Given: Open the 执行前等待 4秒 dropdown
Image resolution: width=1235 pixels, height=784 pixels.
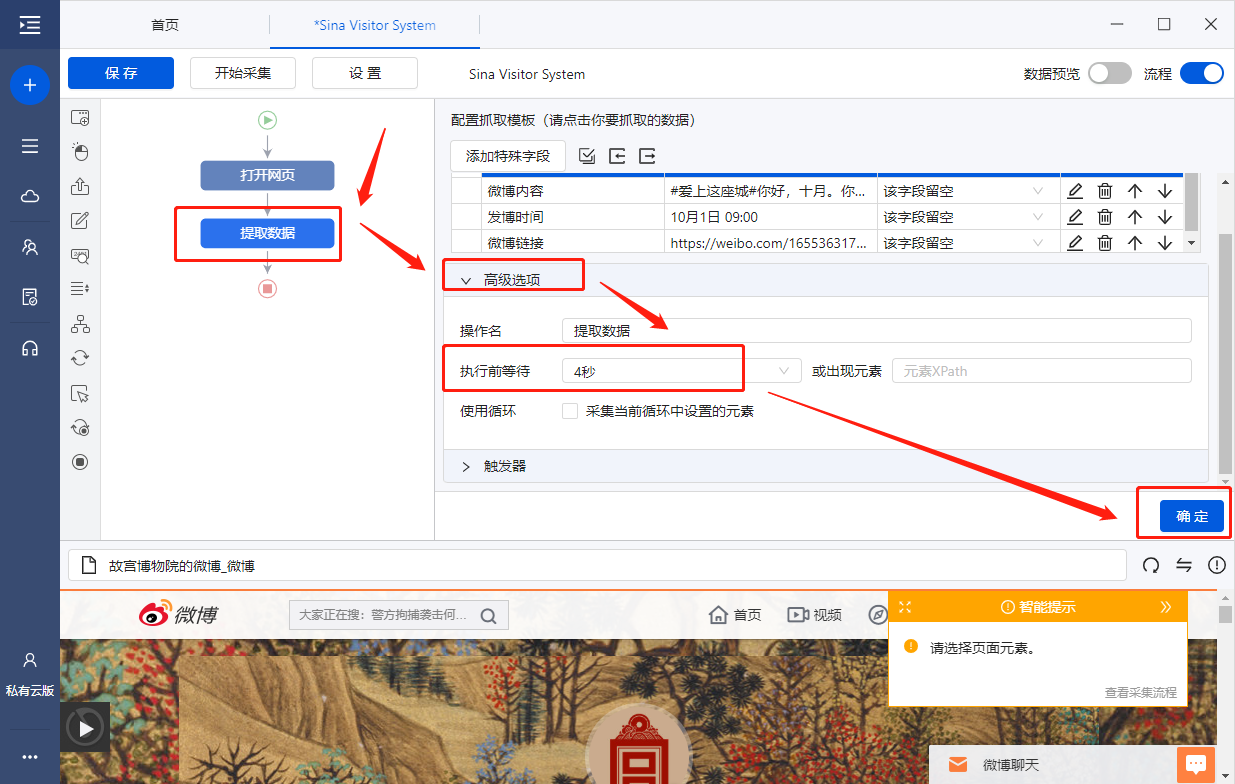Looking at the screenshot, I should [x=682, y=371].
